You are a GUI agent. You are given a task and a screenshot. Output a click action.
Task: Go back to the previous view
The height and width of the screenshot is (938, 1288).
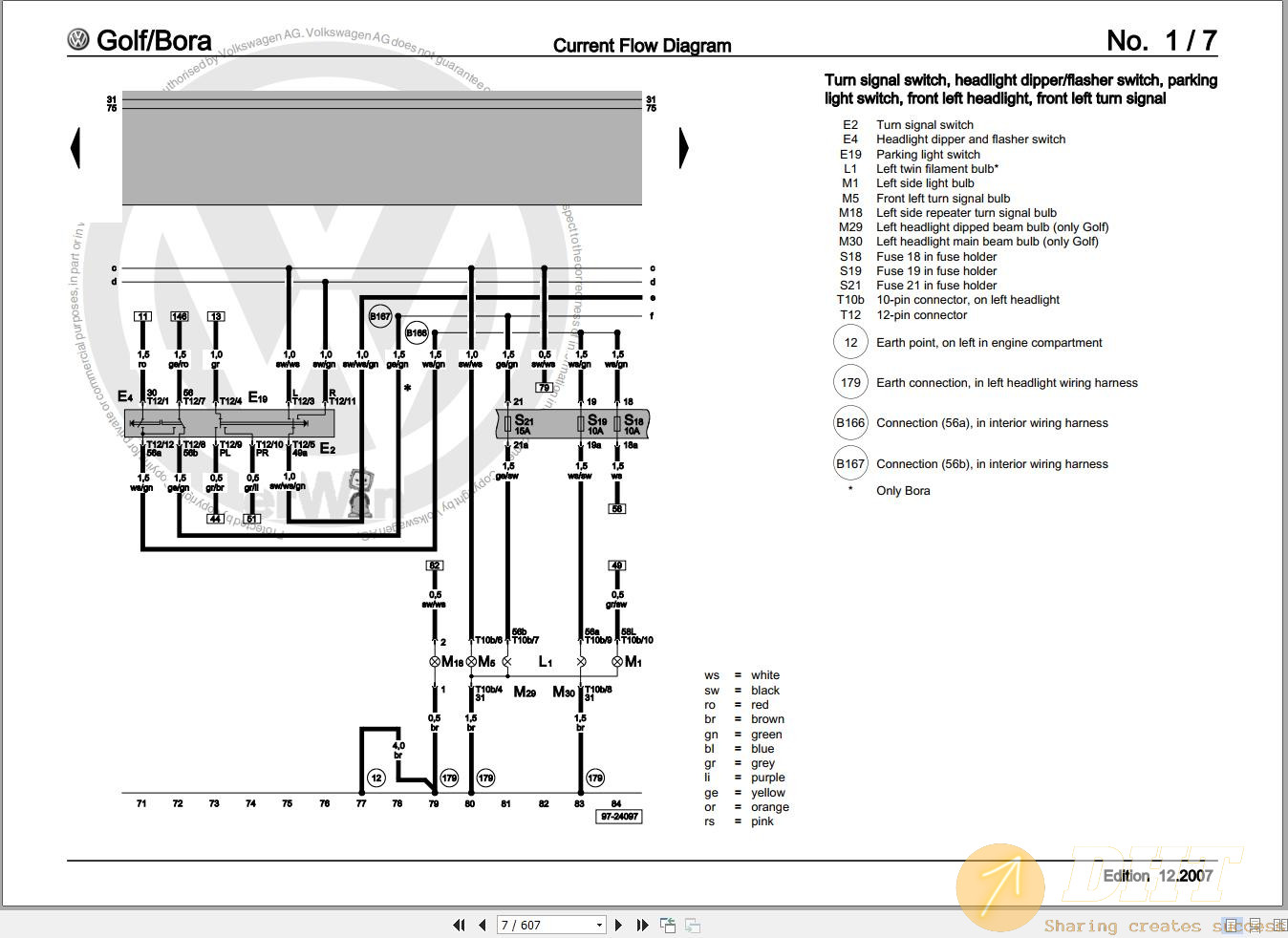(668, 925)
